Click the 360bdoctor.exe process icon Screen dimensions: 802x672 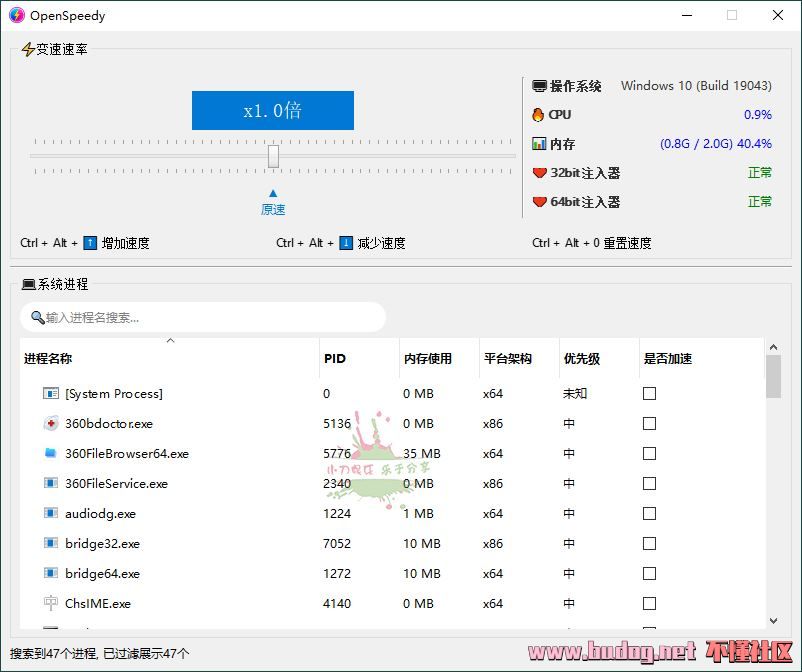point(51,424)
